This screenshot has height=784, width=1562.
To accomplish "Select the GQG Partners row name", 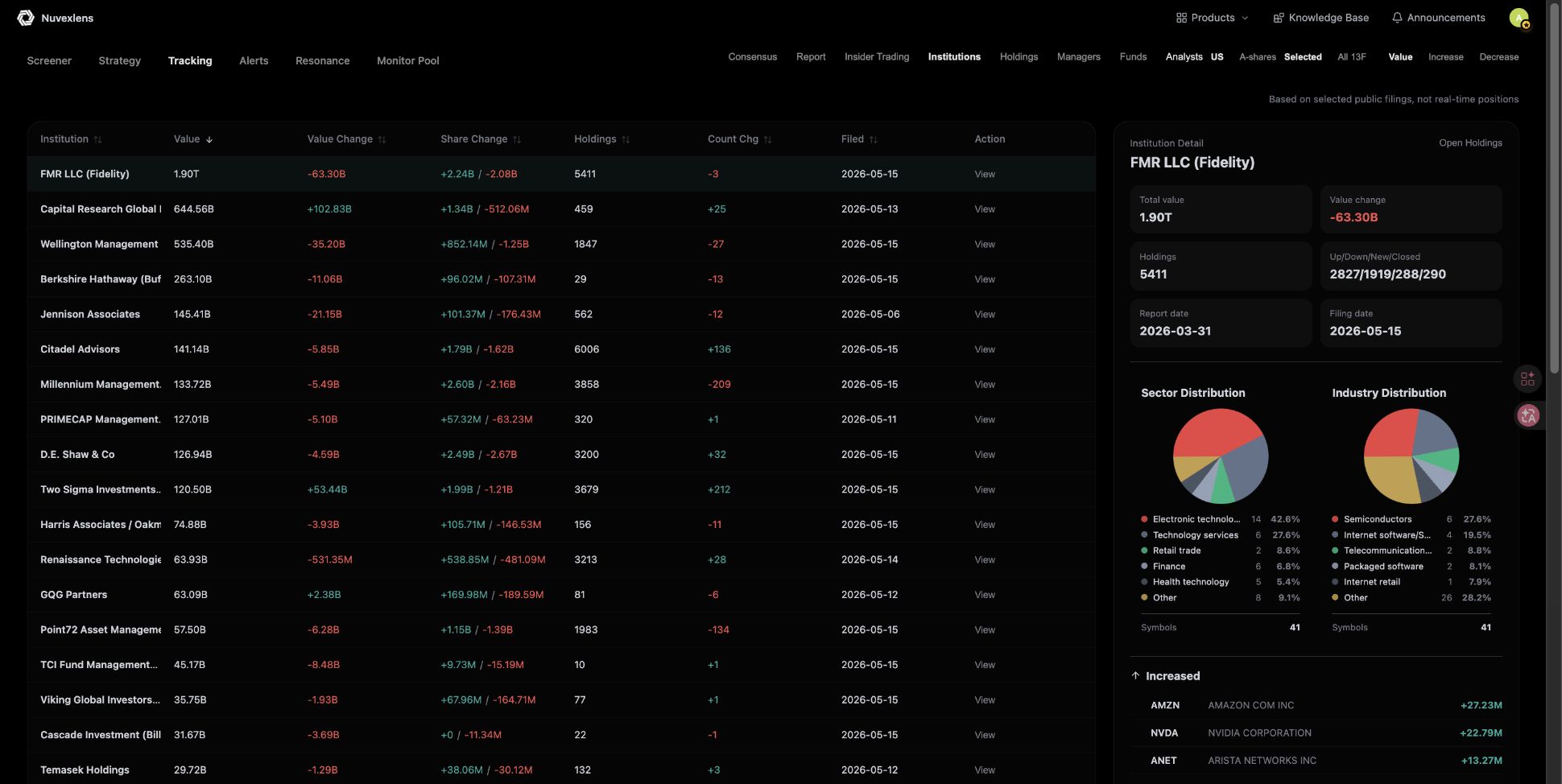I will tap(73, 595).
